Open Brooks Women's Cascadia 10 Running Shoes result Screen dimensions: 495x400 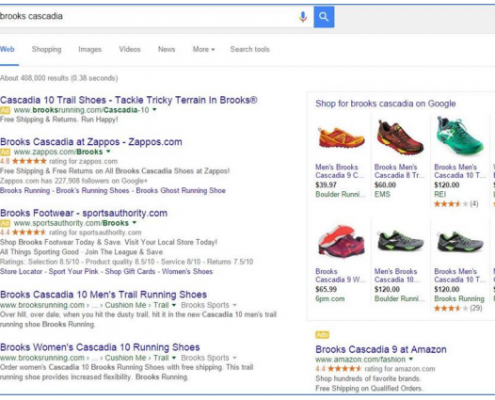[100, 347]
